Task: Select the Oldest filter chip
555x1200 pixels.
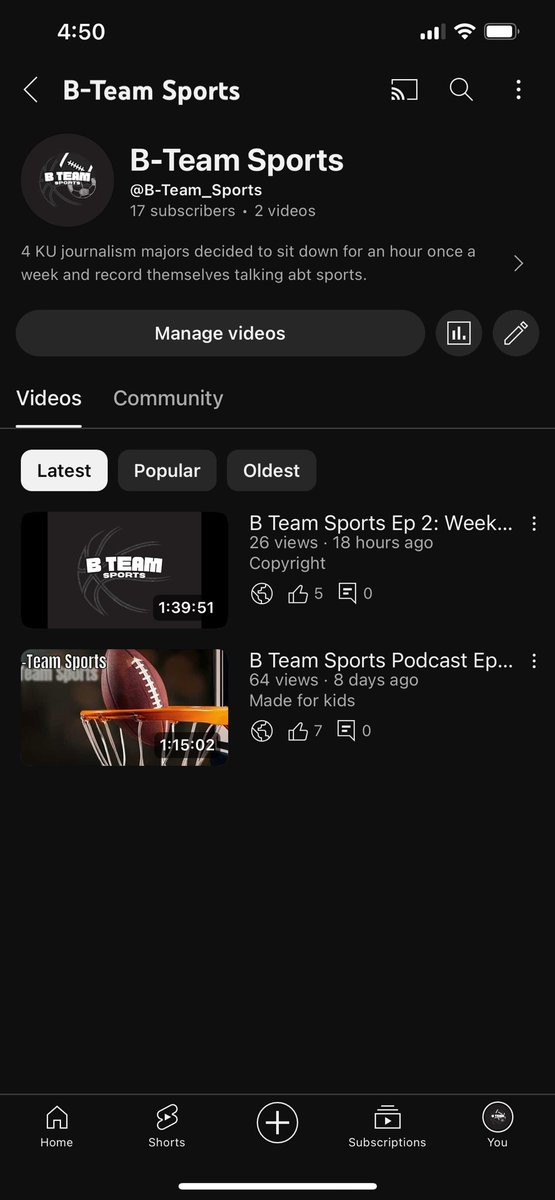Action: [x=271, y=471]
